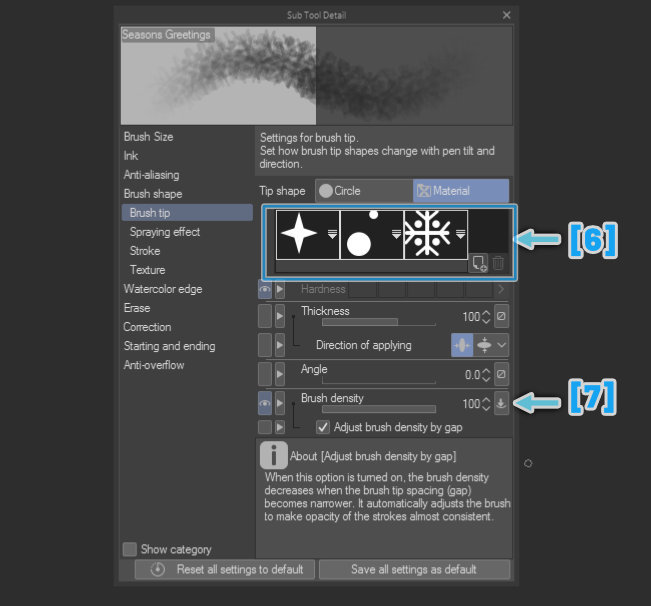Open the snowflake tip material menu arrow
The height and width of the screenshot is (606, 651).
[460, 234]
